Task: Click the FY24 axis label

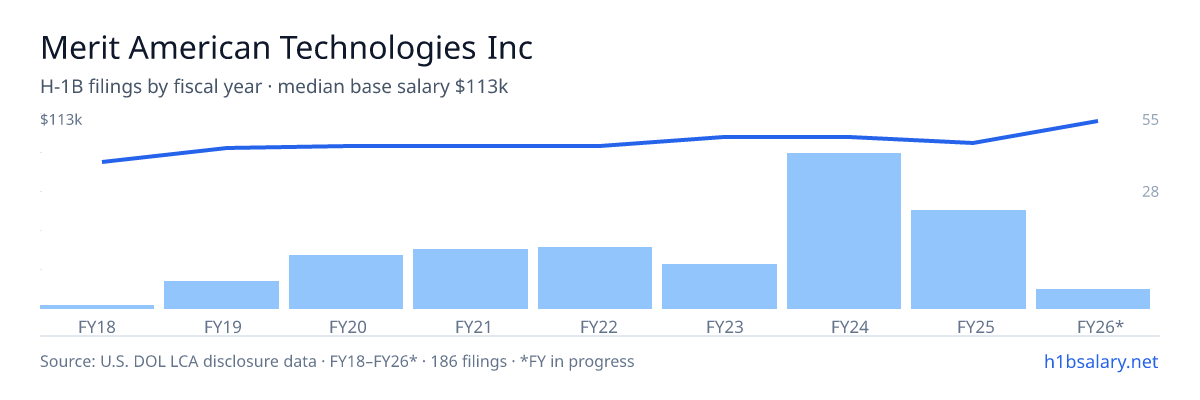Action: coord(844,326)
